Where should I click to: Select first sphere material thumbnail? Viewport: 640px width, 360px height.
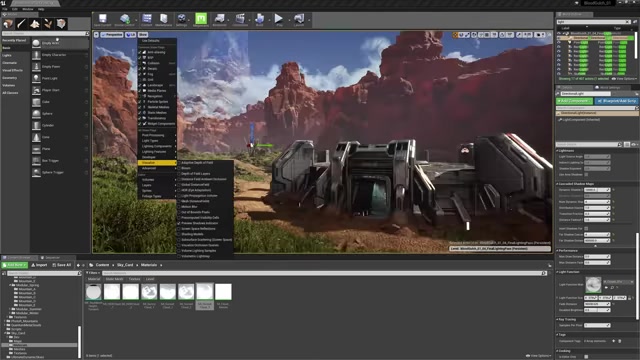pyautogui.click(x=93, y=292)
